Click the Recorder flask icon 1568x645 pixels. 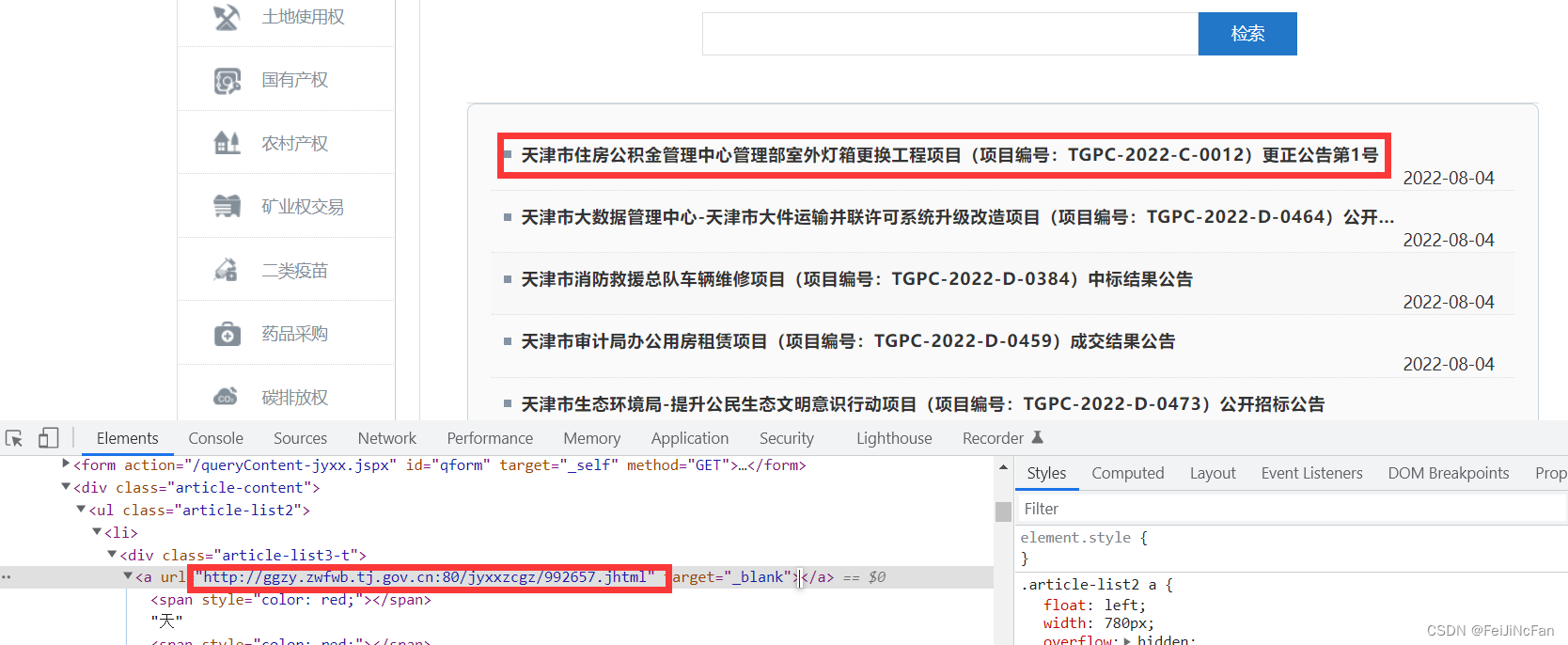[x=1038, y=437]
